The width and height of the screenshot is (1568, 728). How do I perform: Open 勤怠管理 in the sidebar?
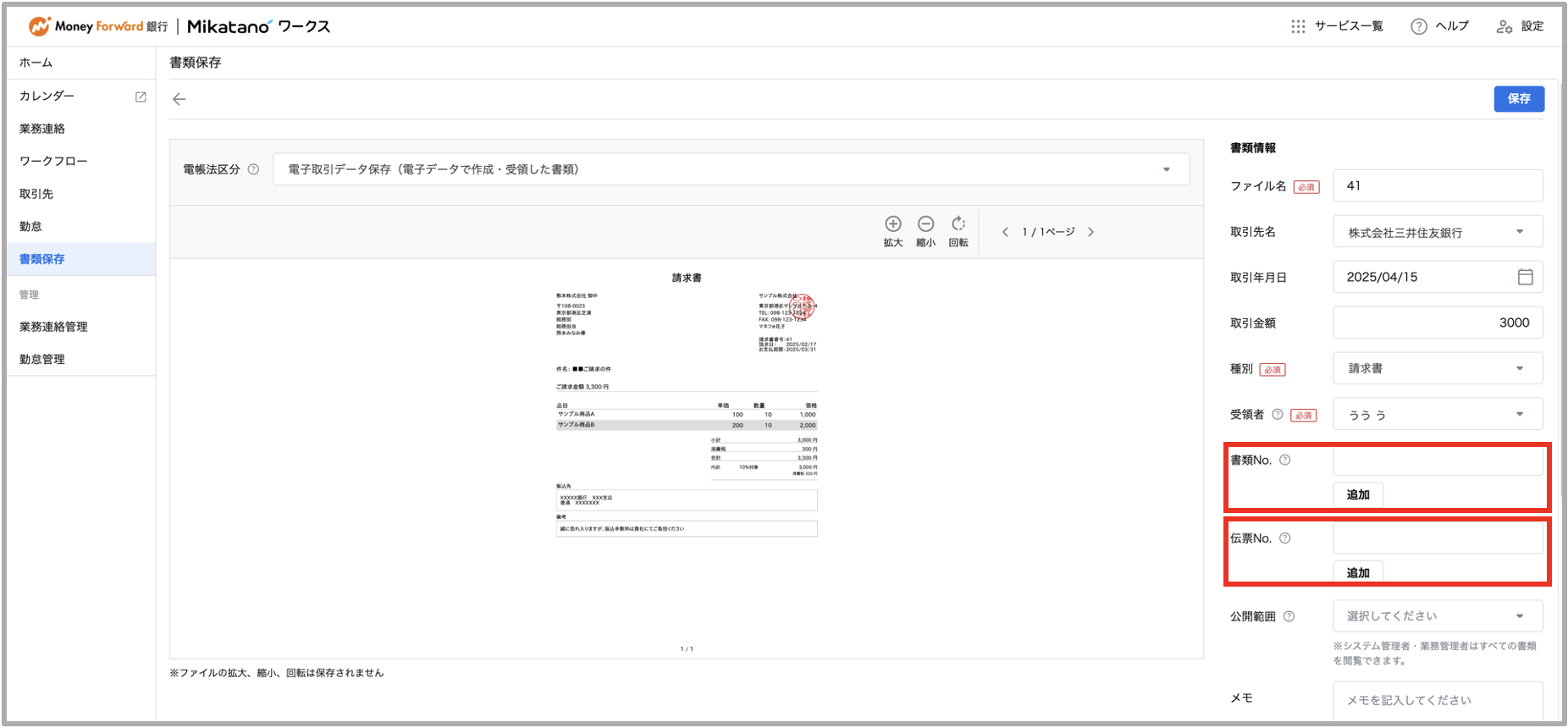80,359
